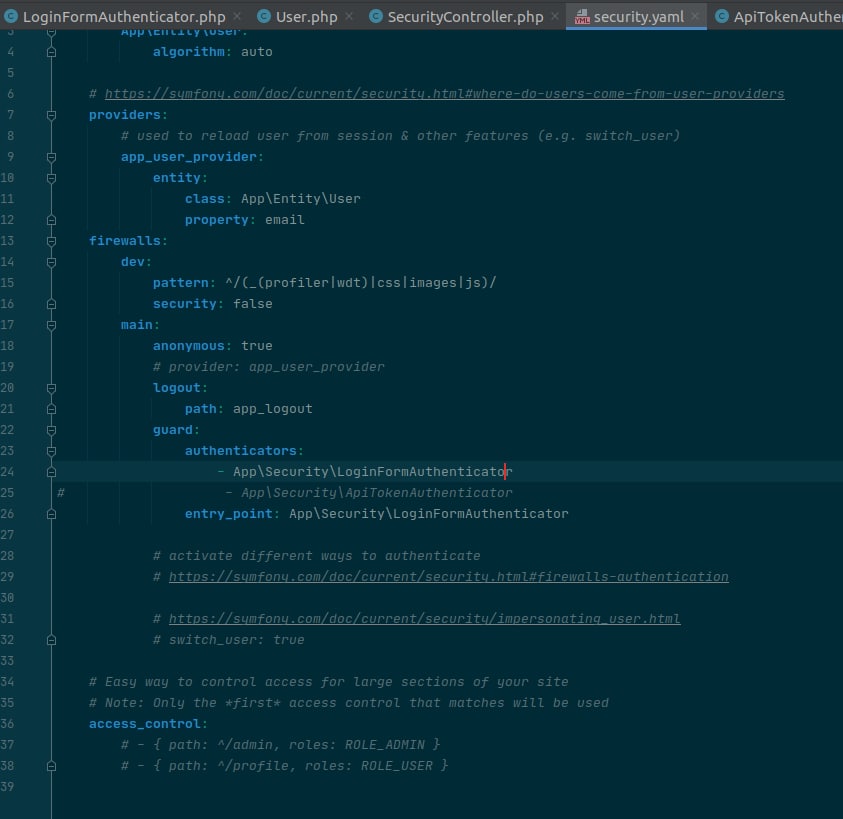The image size is (843, 819).
Task: Click the 'App\Entity\User' class value
Action: (x=301, y=198)
